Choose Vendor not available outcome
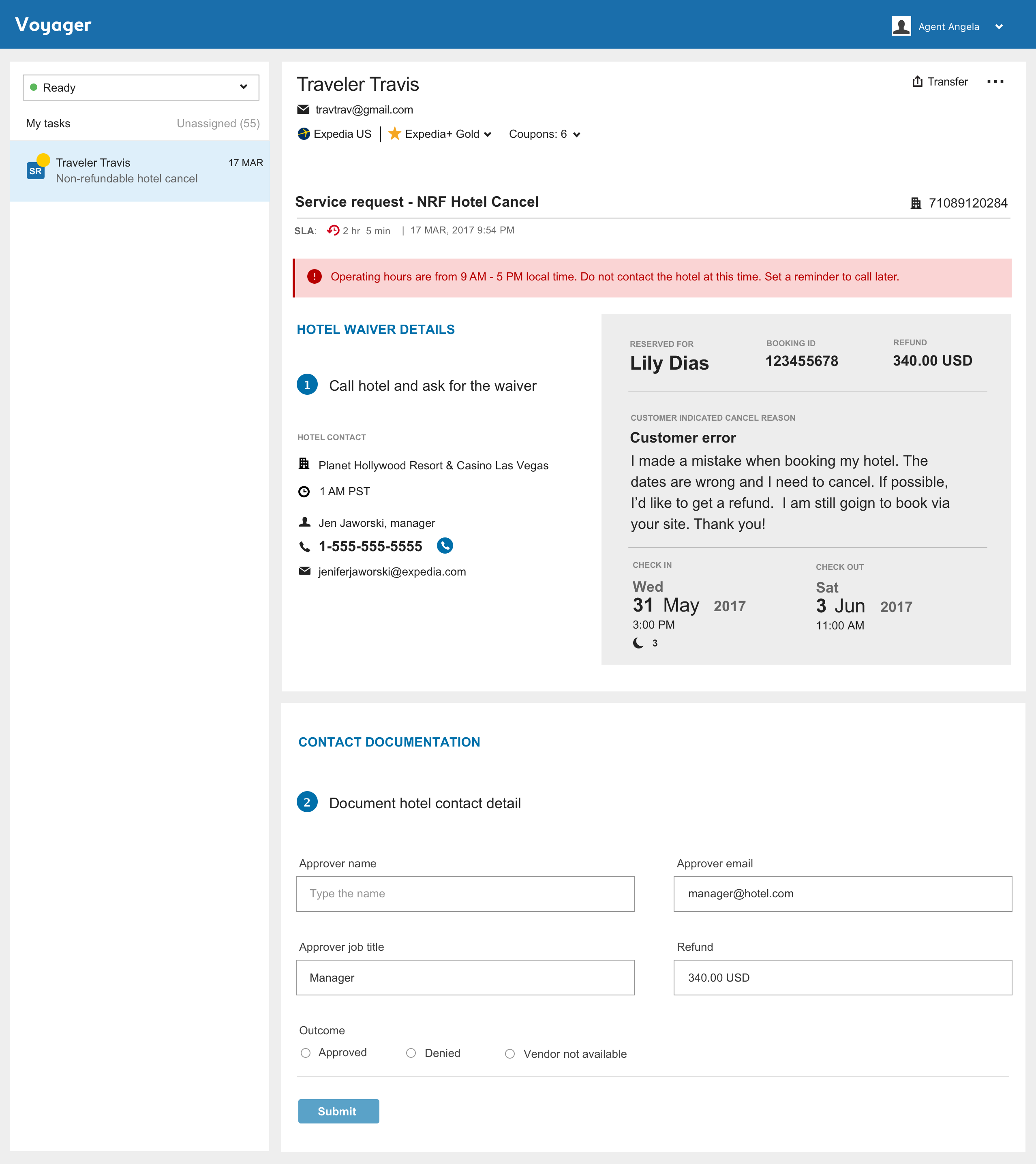1036x1164 pixels. click(x=510, y=1054)
